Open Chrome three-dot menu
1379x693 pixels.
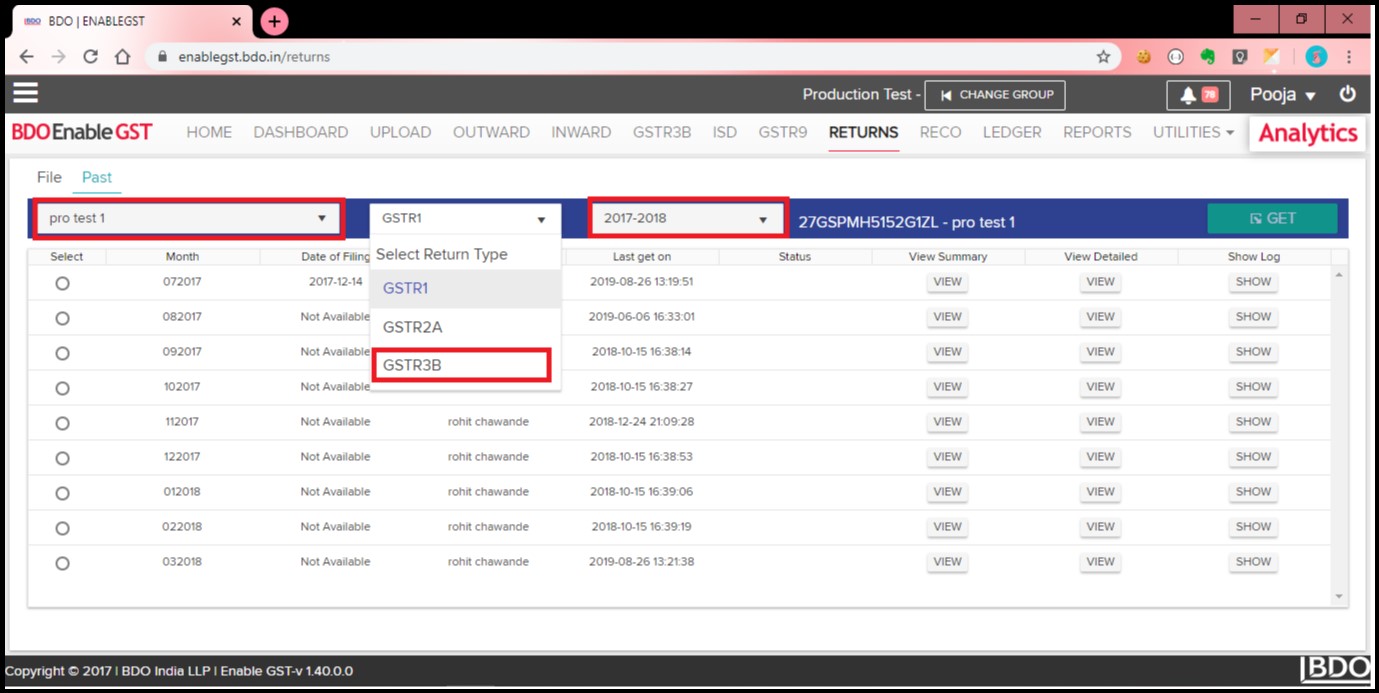pyautogui.click(x=1349, y=57)
